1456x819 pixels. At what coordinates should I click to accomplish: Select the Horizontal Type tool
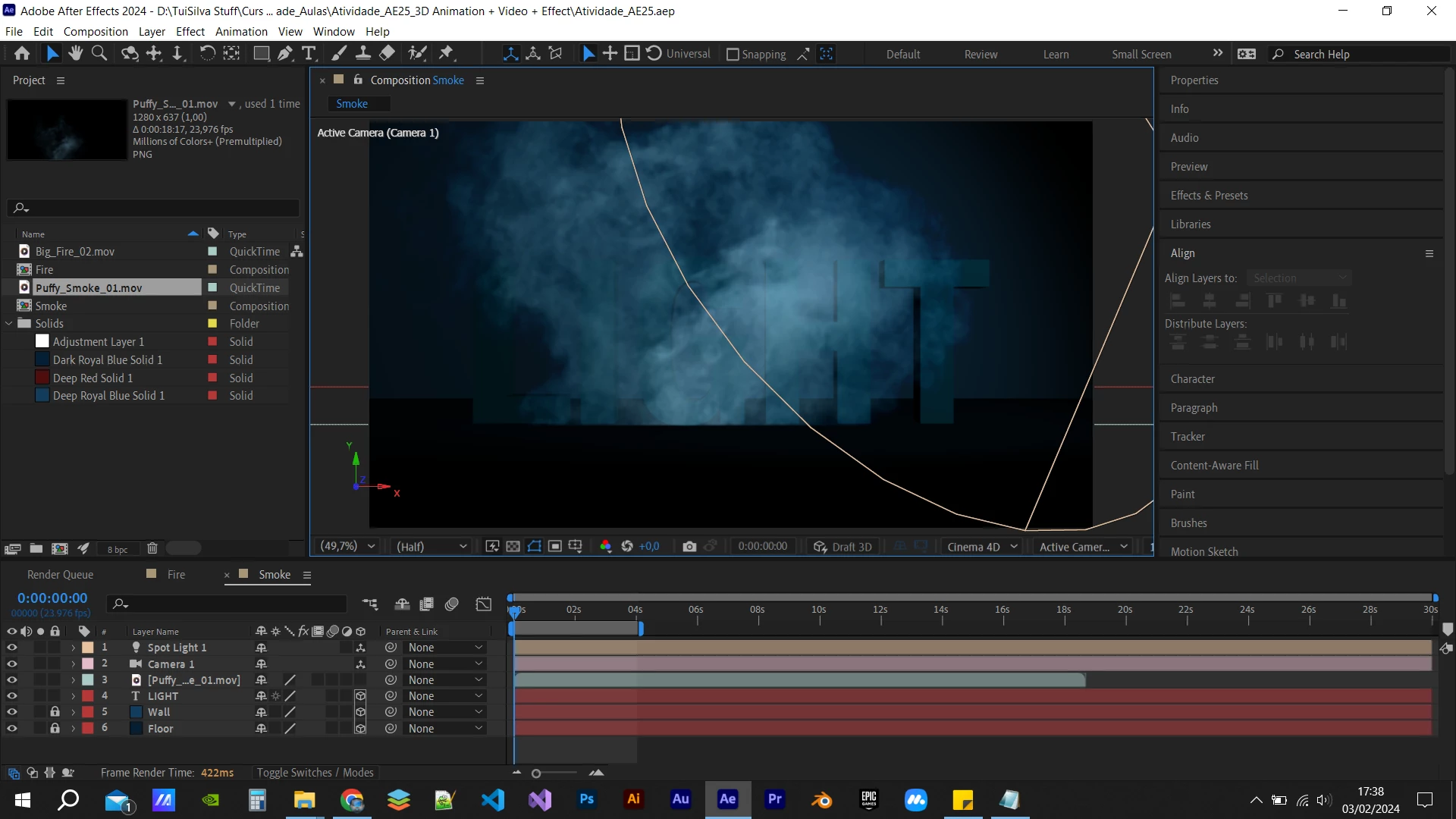pos(309,53)
